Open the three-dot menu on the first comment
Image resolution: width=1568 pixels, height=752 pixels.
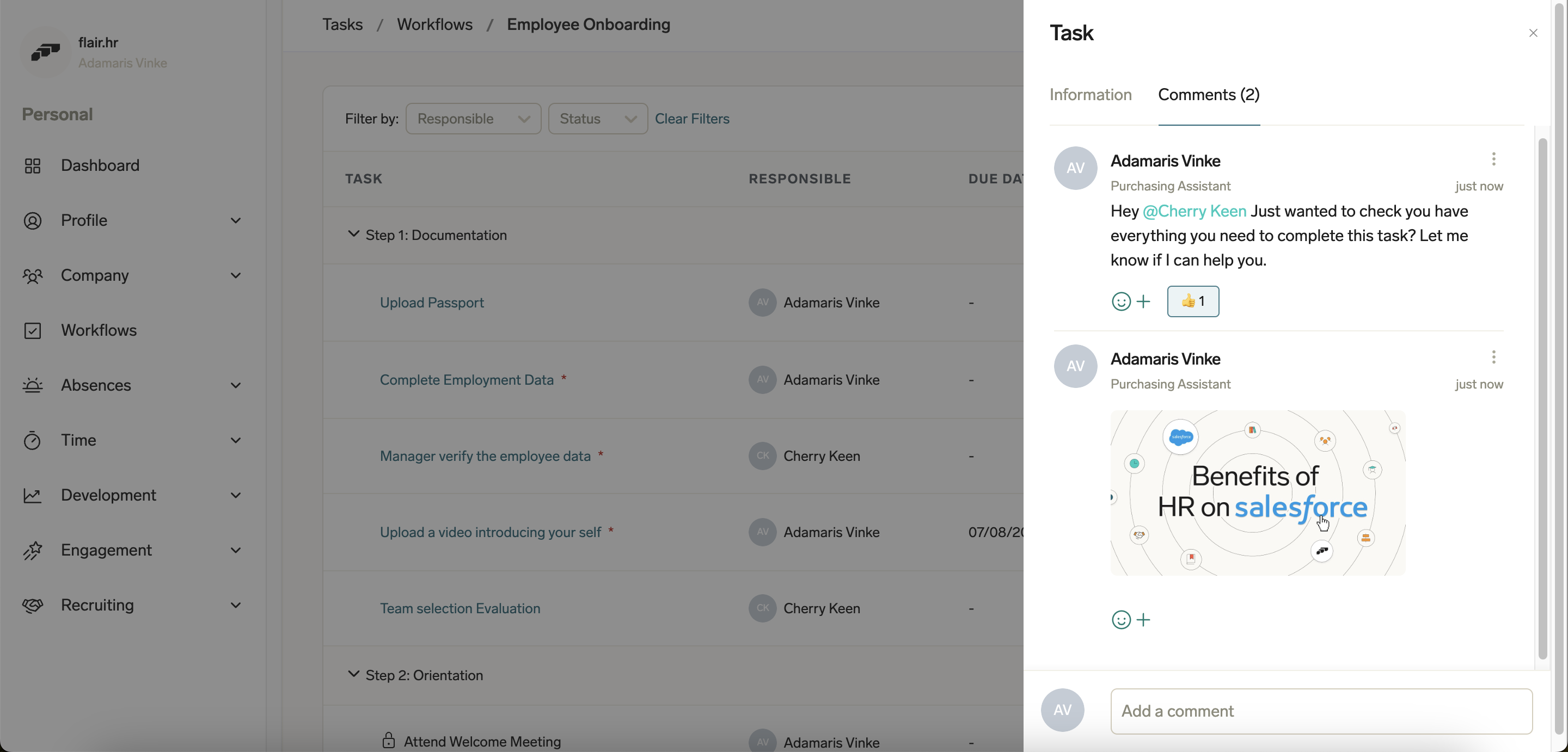[1494, 159]
